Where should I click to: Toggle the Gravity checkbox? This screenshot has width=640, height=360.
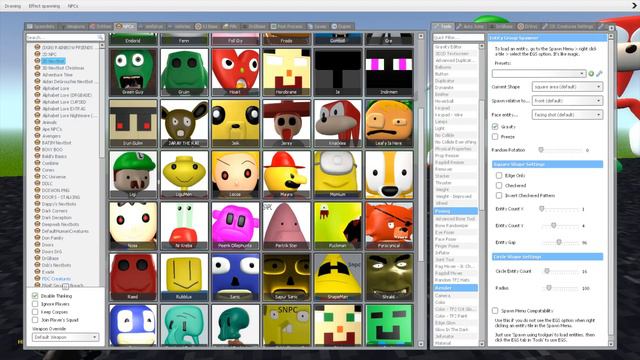(495, 127)
